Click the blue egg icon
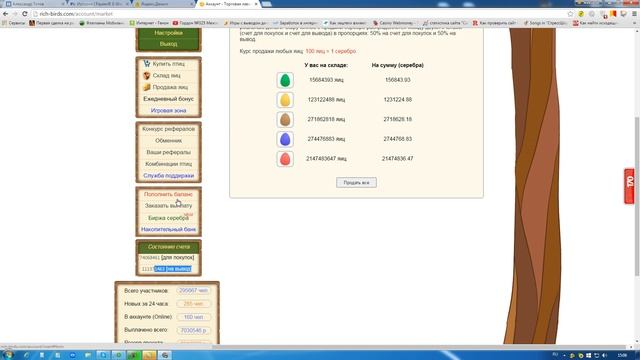Viewport: 640px width, 360px height. tap(285, 139)
